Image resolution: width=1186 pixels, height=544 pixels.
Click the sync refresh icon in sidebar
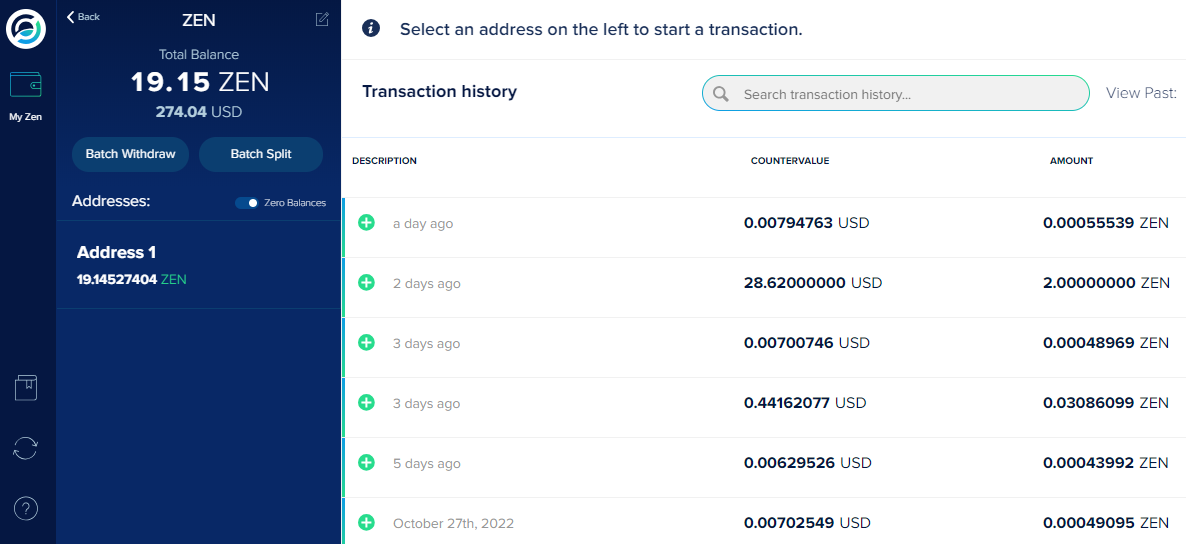pyautogui.click(x=26, y=448)
